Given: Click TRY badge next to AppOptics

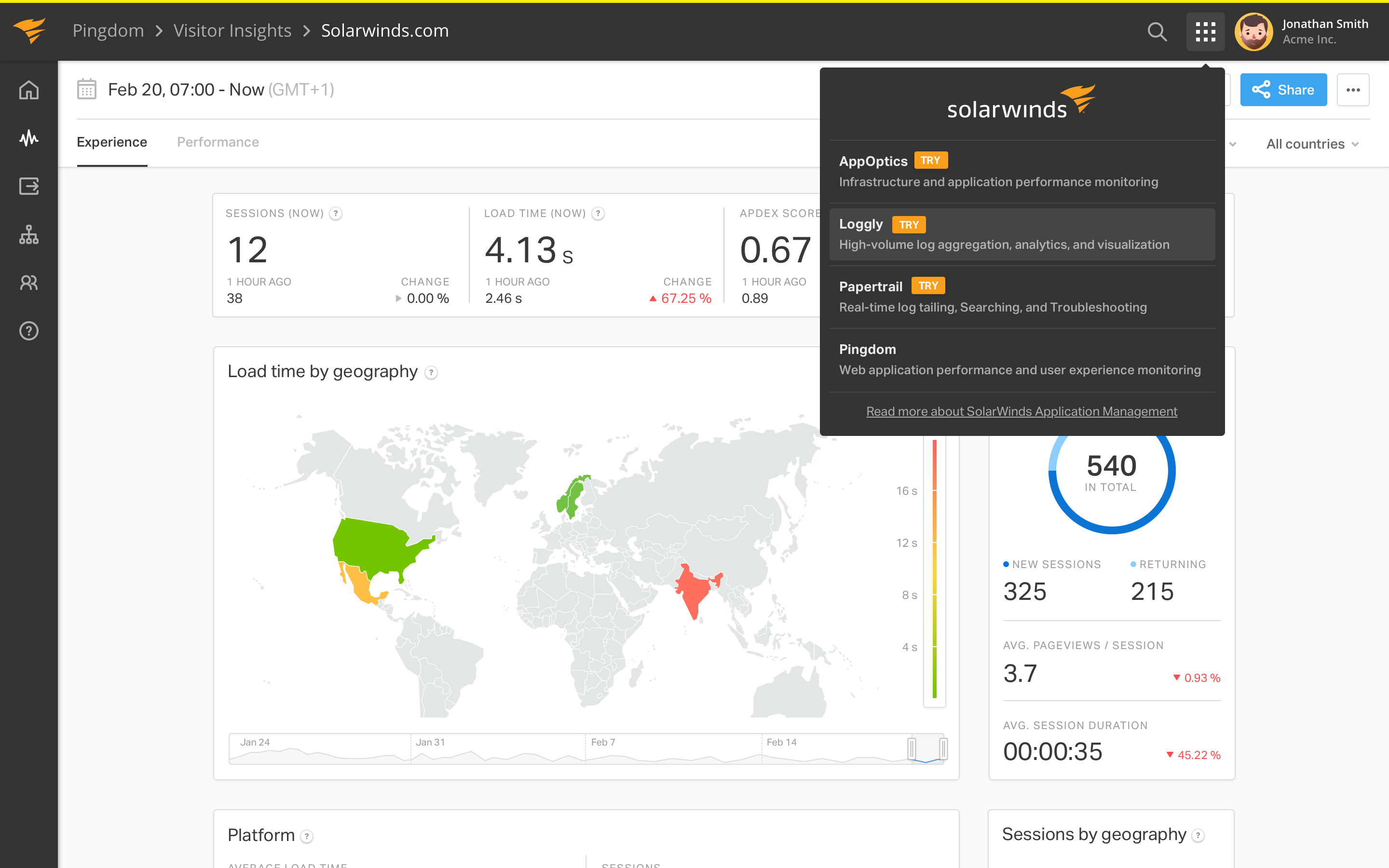Looking at the screenshot, I should pyautogui.click(x=930, y=160).
